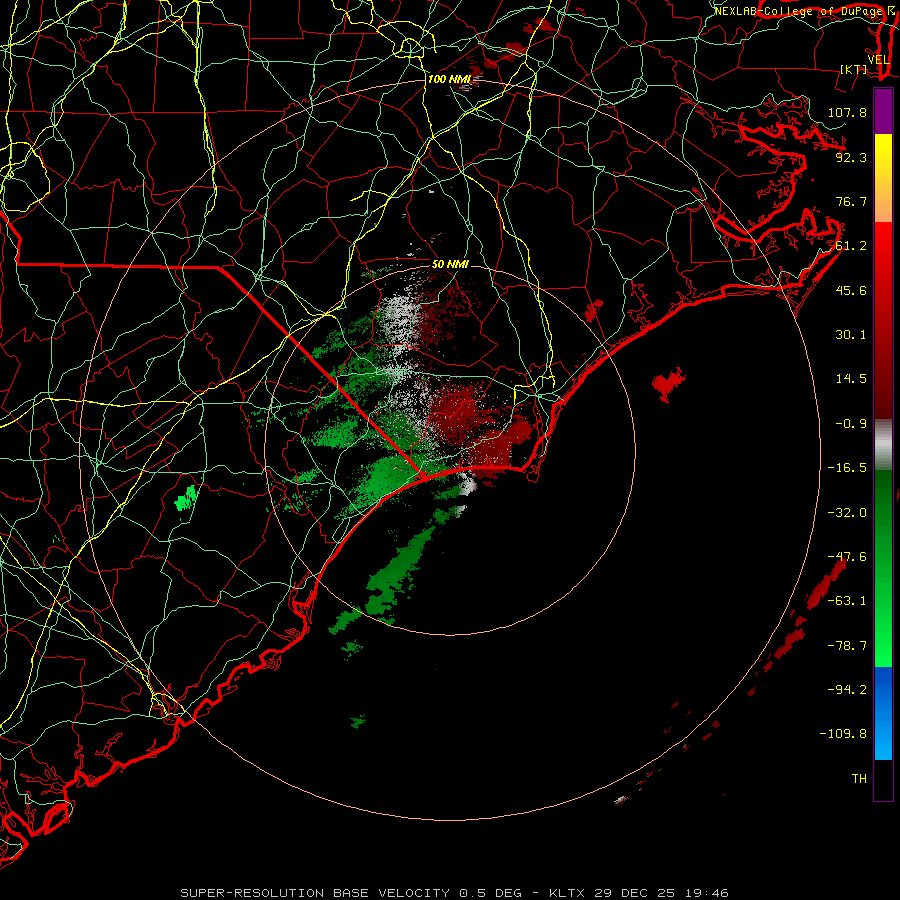Select the 61.2 velocity scale value
This screenshot has width=900, height=900.
(851, 246)
